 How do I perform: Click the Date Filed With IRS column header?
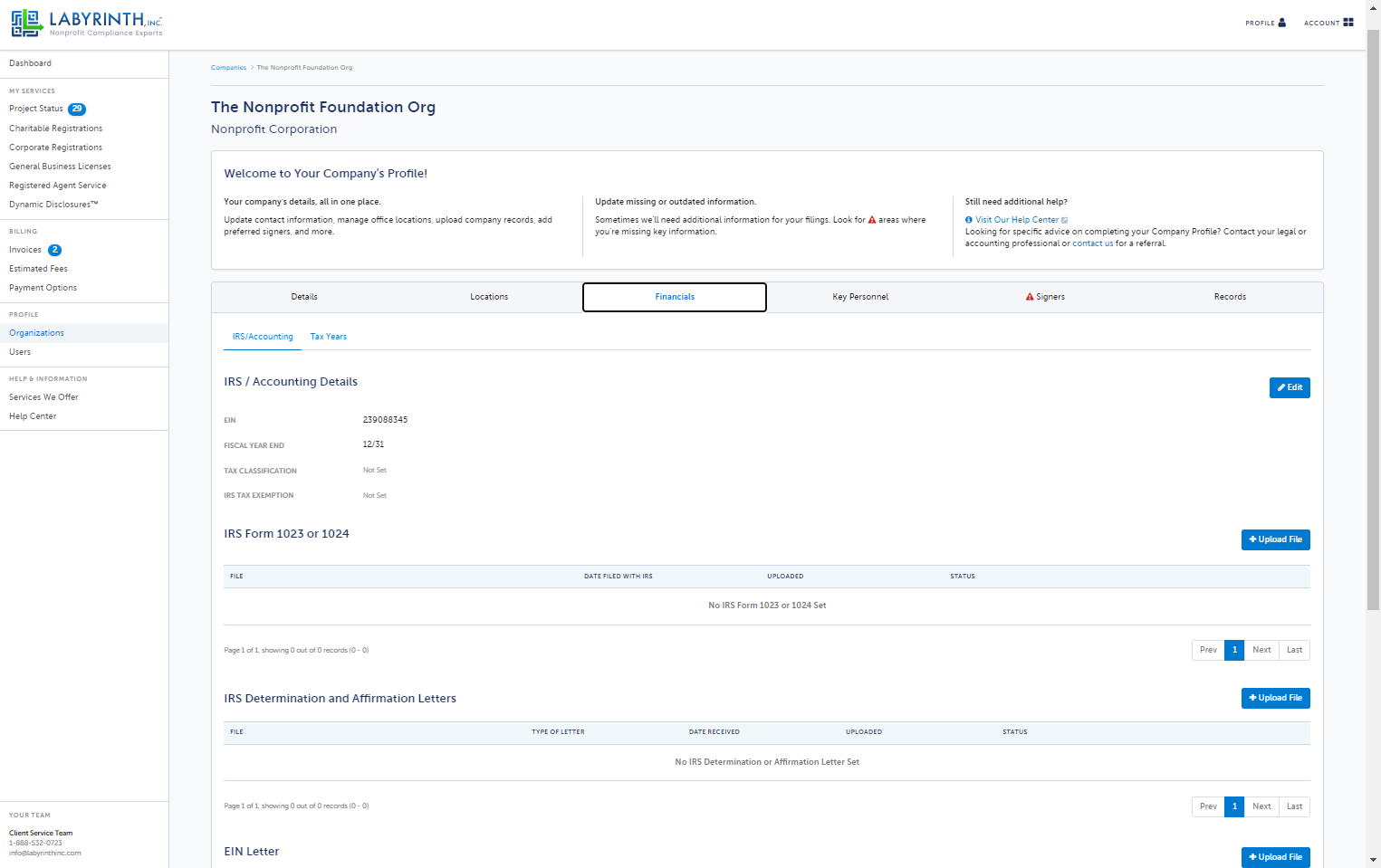(x=618, y=577)
